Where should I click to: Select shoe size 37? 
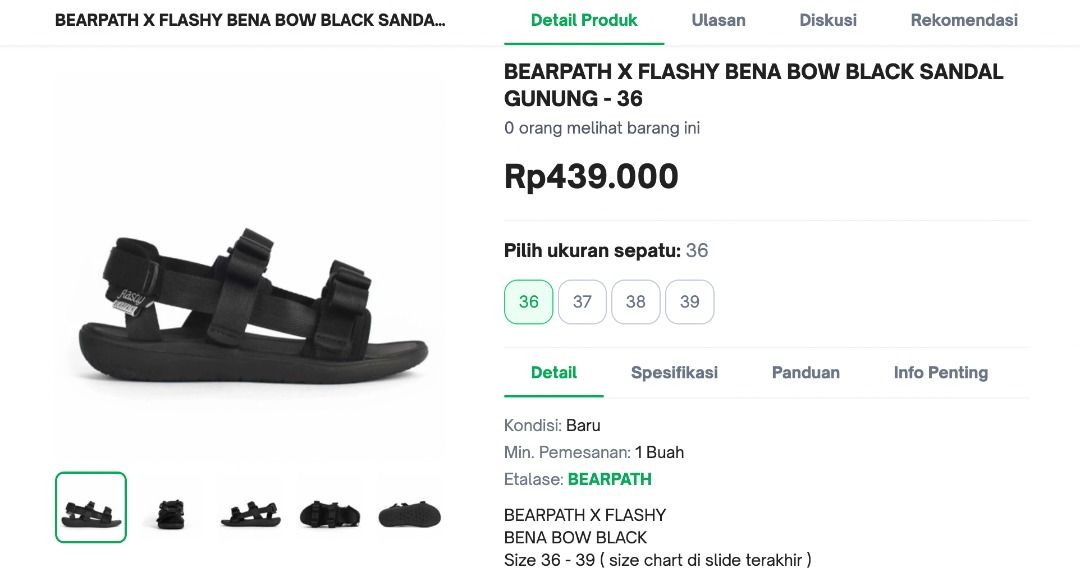[x=582, y=301]
